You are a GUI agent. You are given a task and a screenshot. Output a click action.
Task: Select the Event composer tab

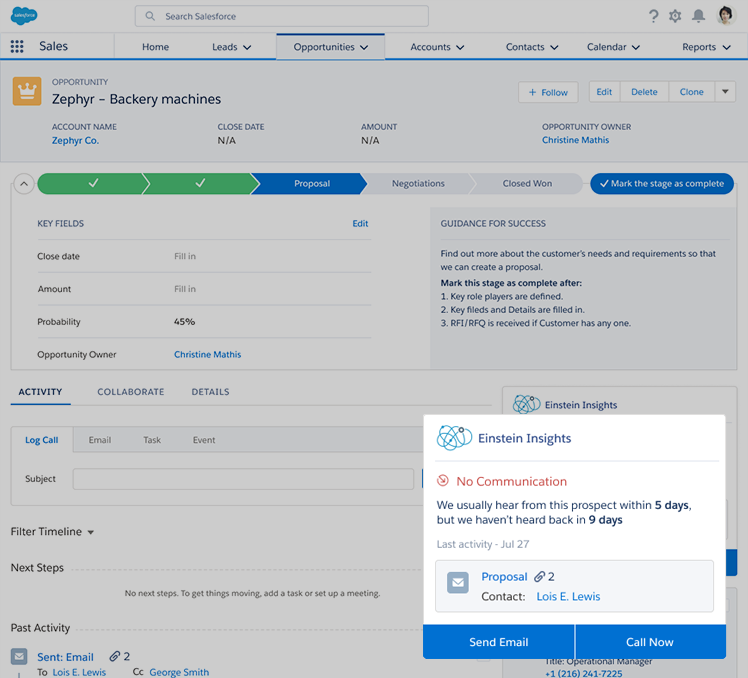(x=204, y=440)
